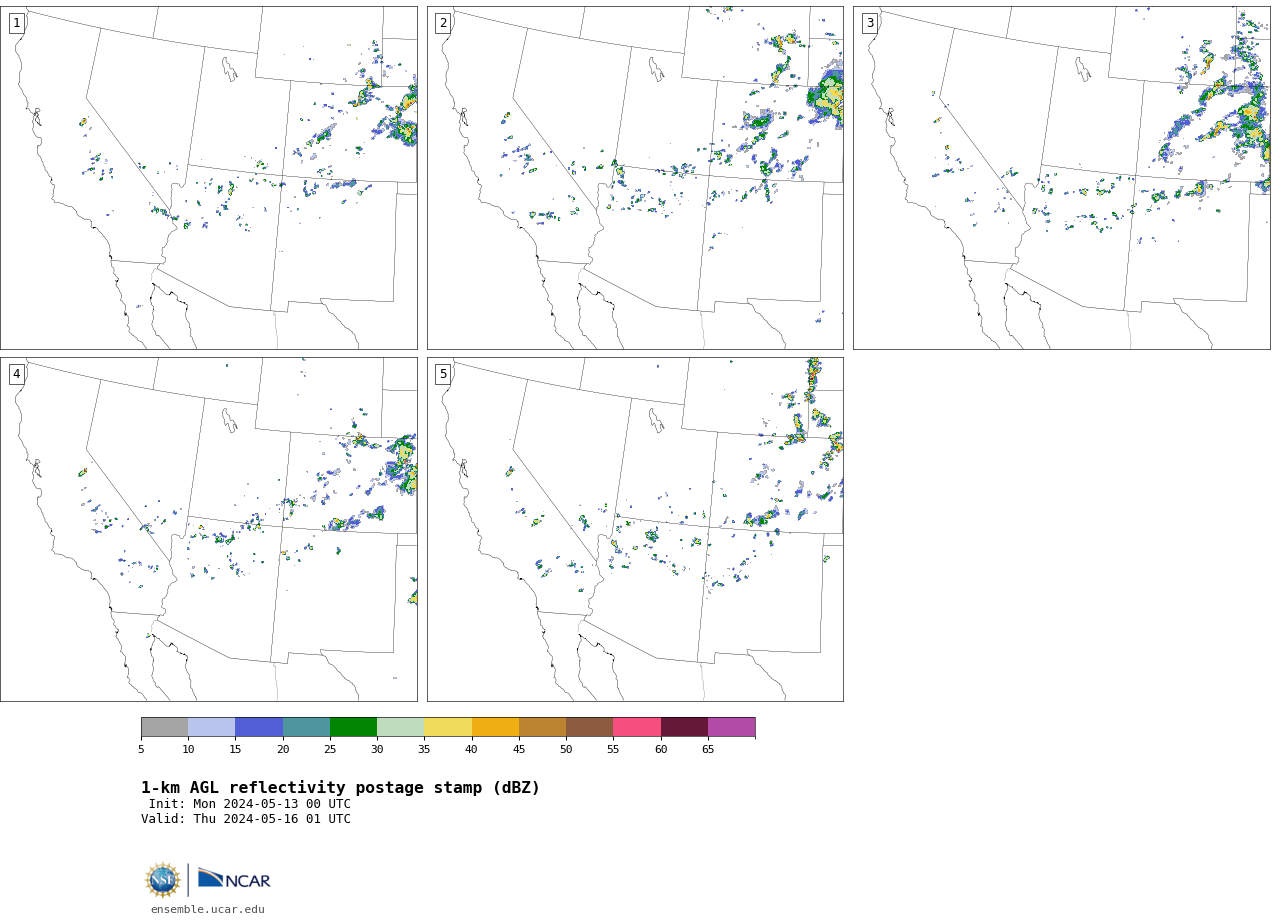Click the colorbar tick label '65'
Image resolution: width=1280 pixels, height=920 pixels.
pyautogui.click(x=708, y=750)
